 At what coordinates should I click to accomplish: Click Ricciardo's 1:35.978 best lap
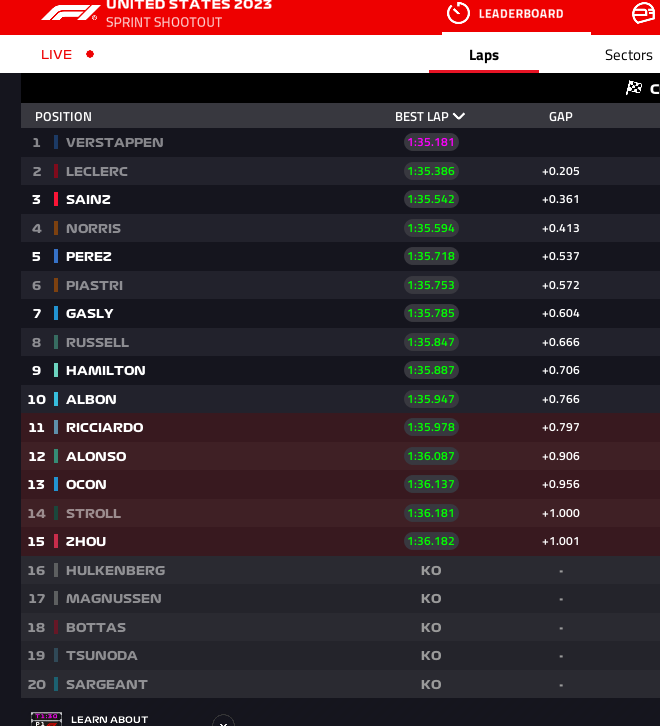point(431,428)
